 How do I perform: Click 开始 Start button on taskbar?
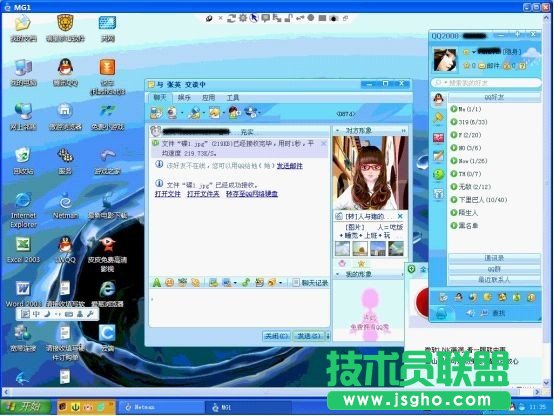coord(25,407)
